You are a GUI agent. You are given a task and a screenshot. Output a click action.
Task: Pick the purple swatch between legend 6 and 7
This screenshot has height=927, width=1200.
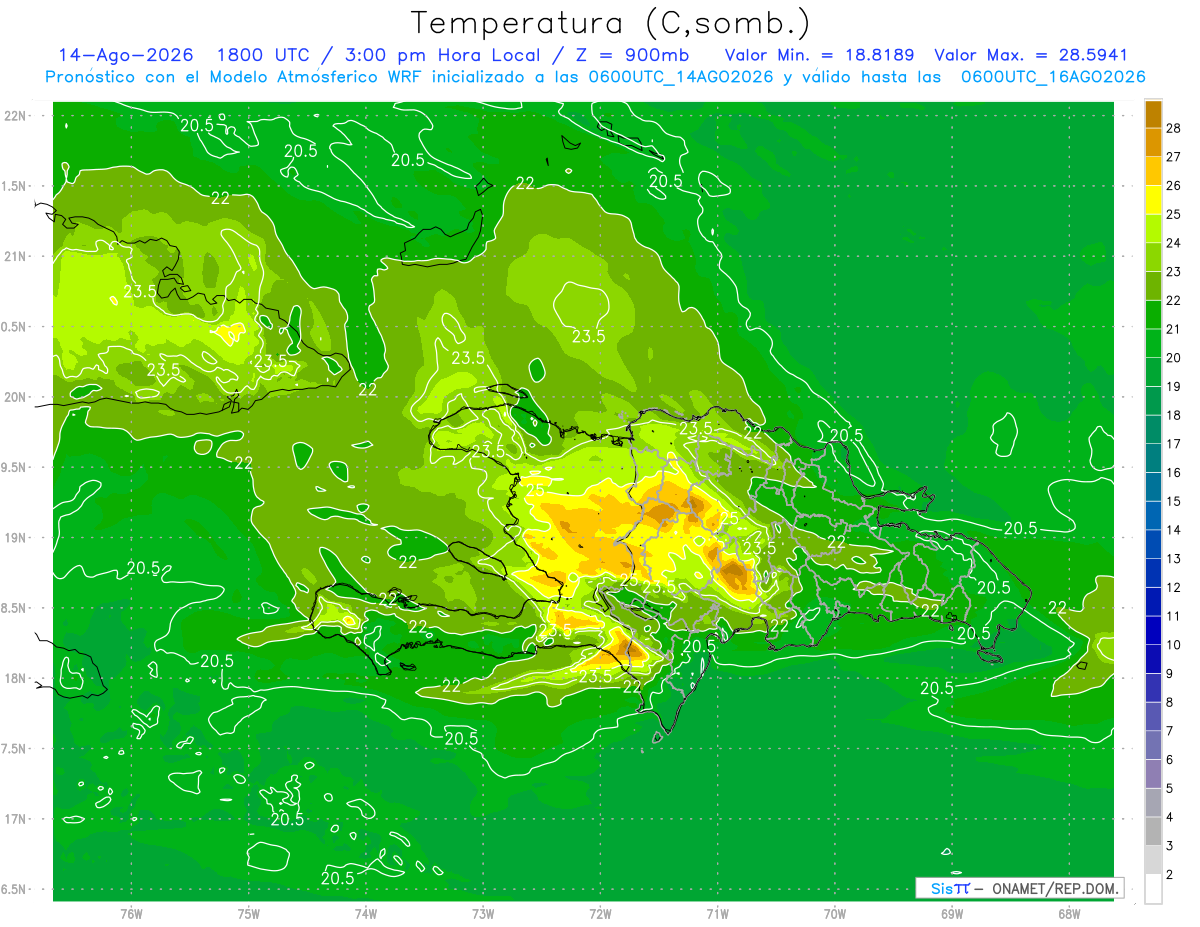[x=1153, y=745]
